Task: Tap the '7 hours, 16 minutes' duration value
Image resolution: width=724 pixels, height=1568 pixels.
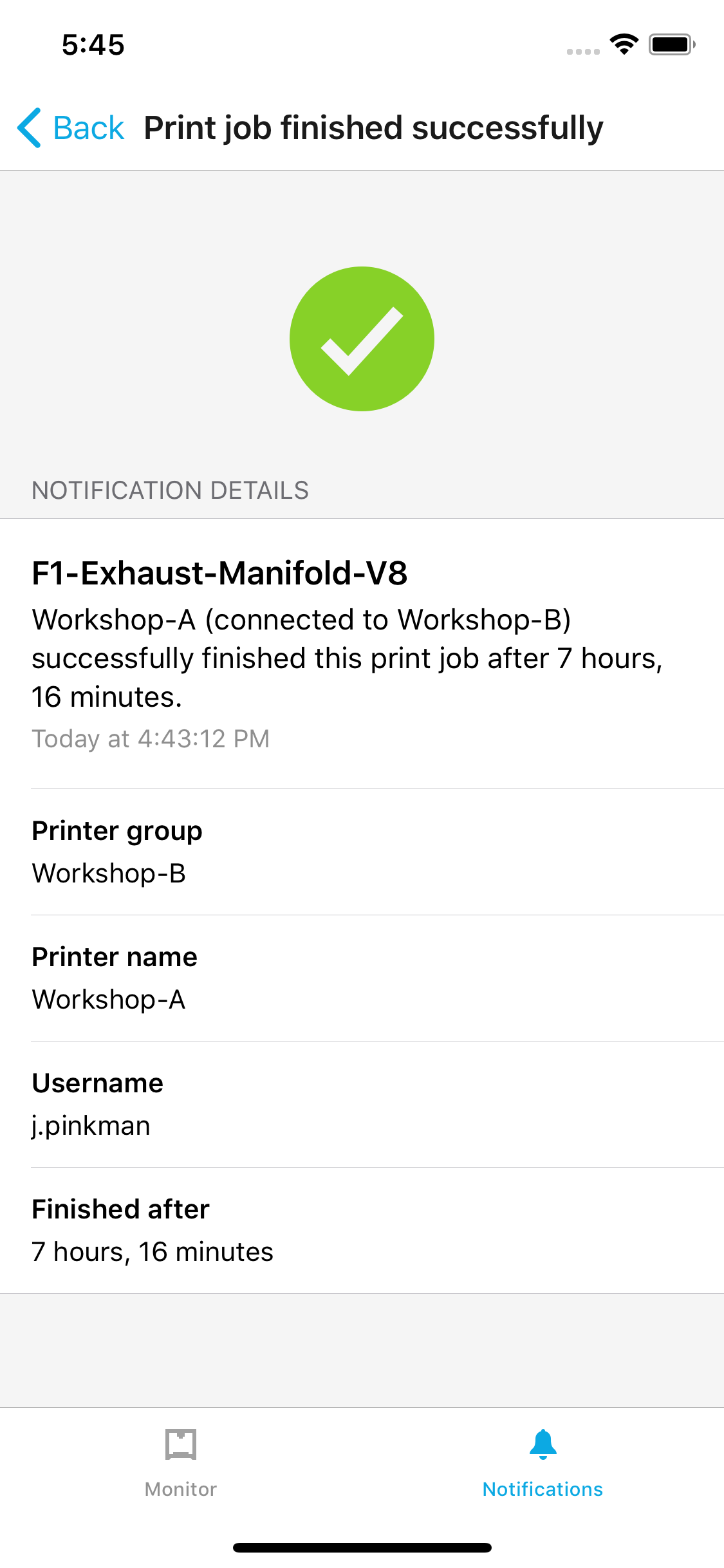Action: coord(153,1252)
